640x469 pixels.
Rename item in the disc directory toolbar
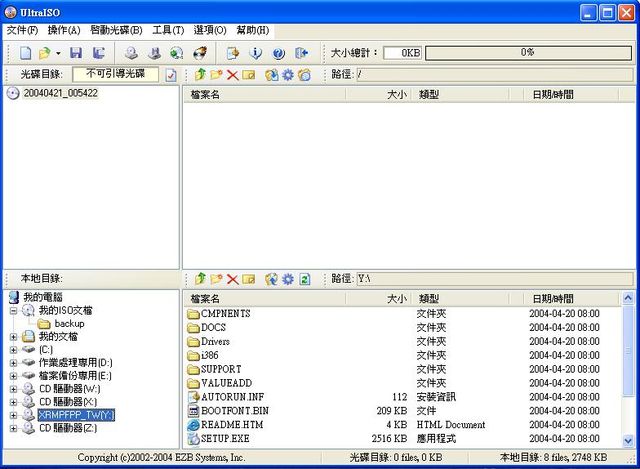[x=249, y=75]
